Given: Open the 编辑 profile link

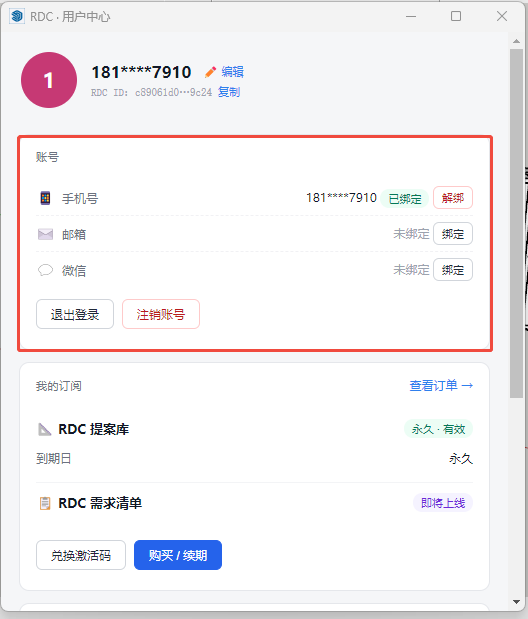Looking at the screenshot, I should (x=232, y=72).
